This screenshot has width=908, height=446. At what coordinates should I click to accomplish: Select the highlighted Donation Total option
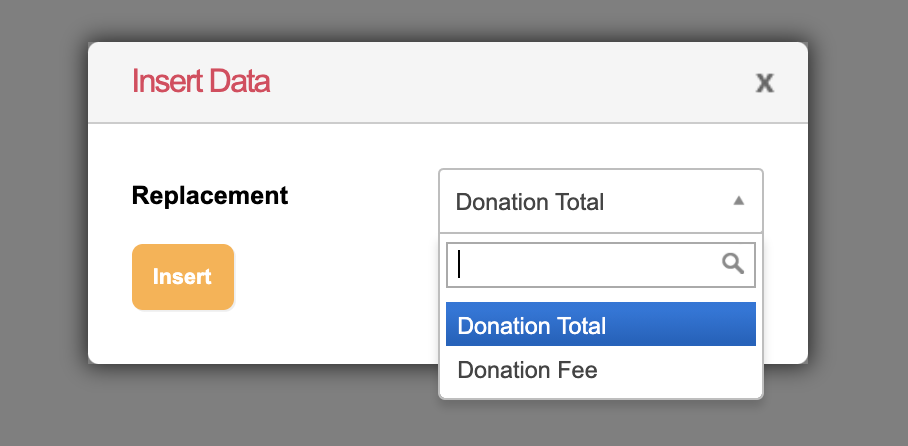pos(600,325)
